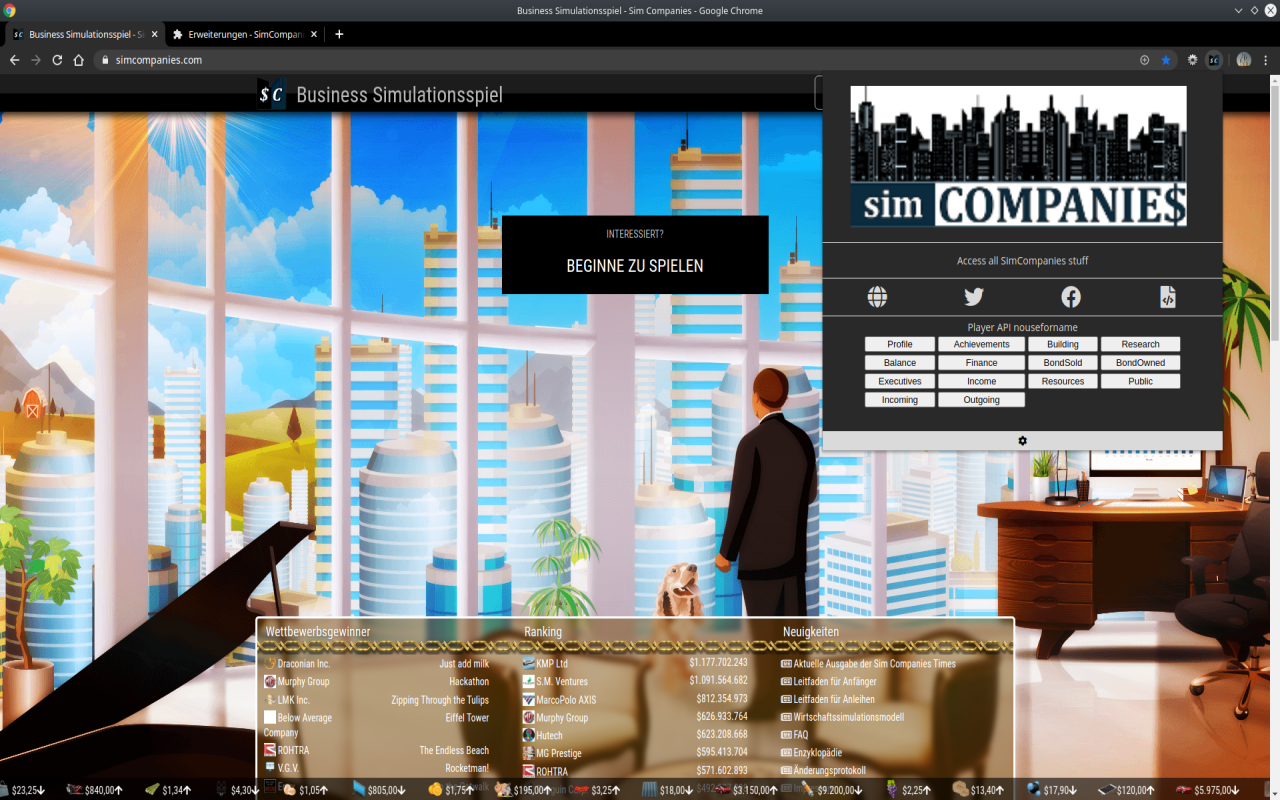Click the Executives button

[x=900, y=381]
